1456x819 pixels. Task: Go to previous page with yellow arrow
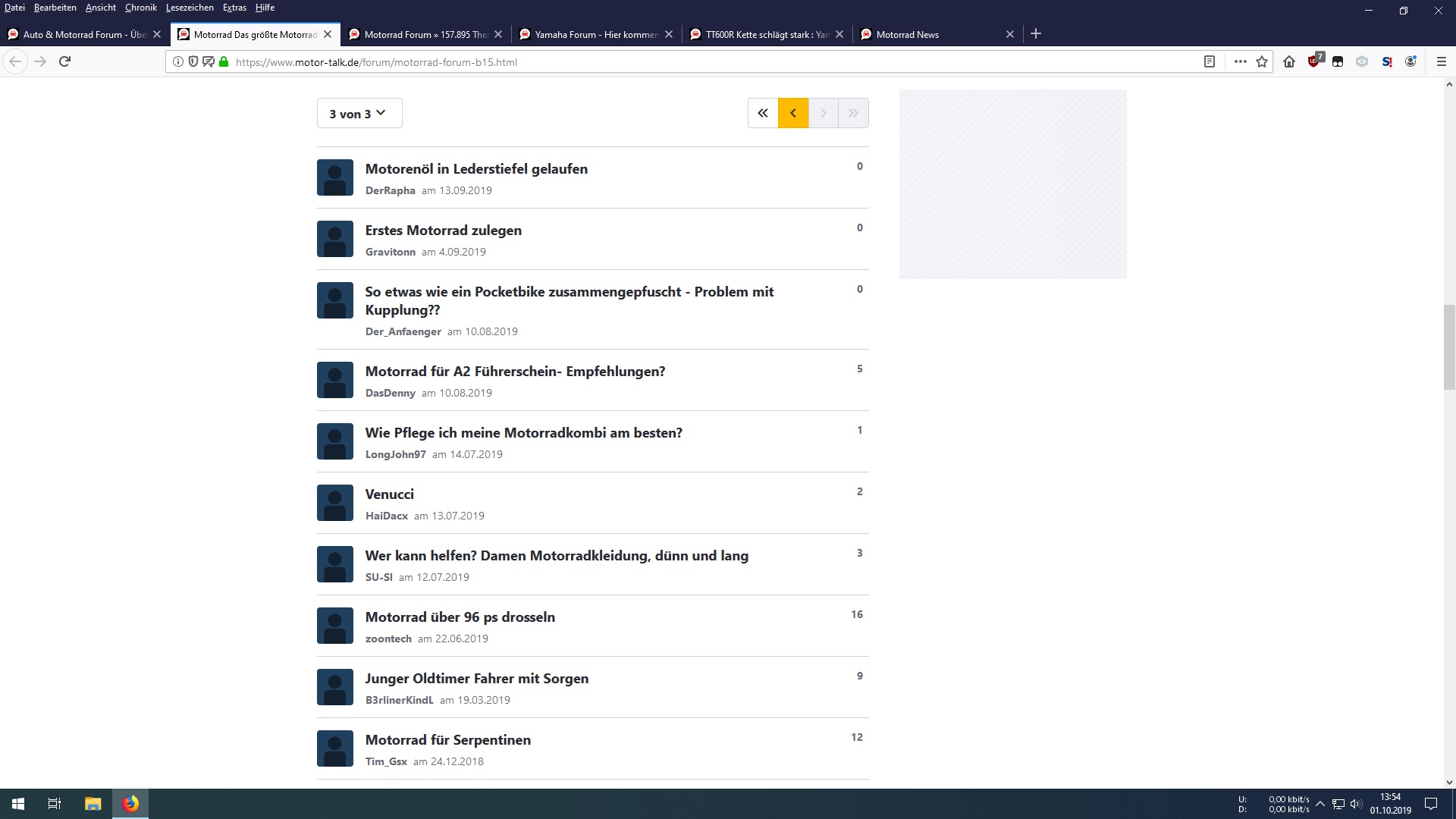pyautogui.click(x=793, y=113)
